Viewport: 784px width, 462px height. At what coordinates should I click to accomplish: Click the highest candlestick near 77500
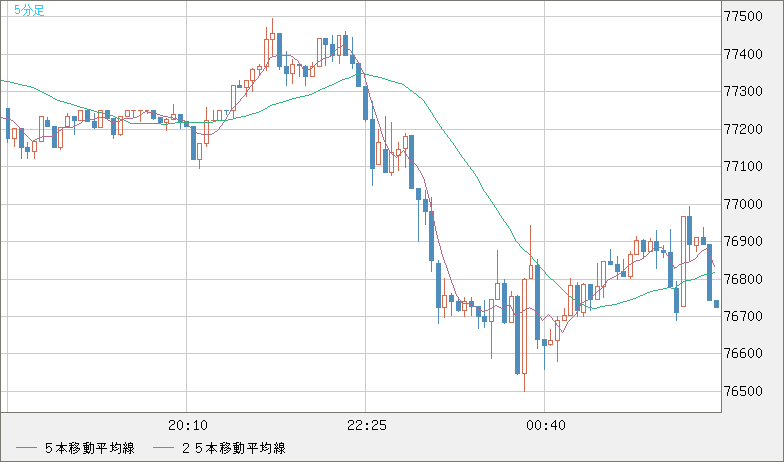click(272, 36)
